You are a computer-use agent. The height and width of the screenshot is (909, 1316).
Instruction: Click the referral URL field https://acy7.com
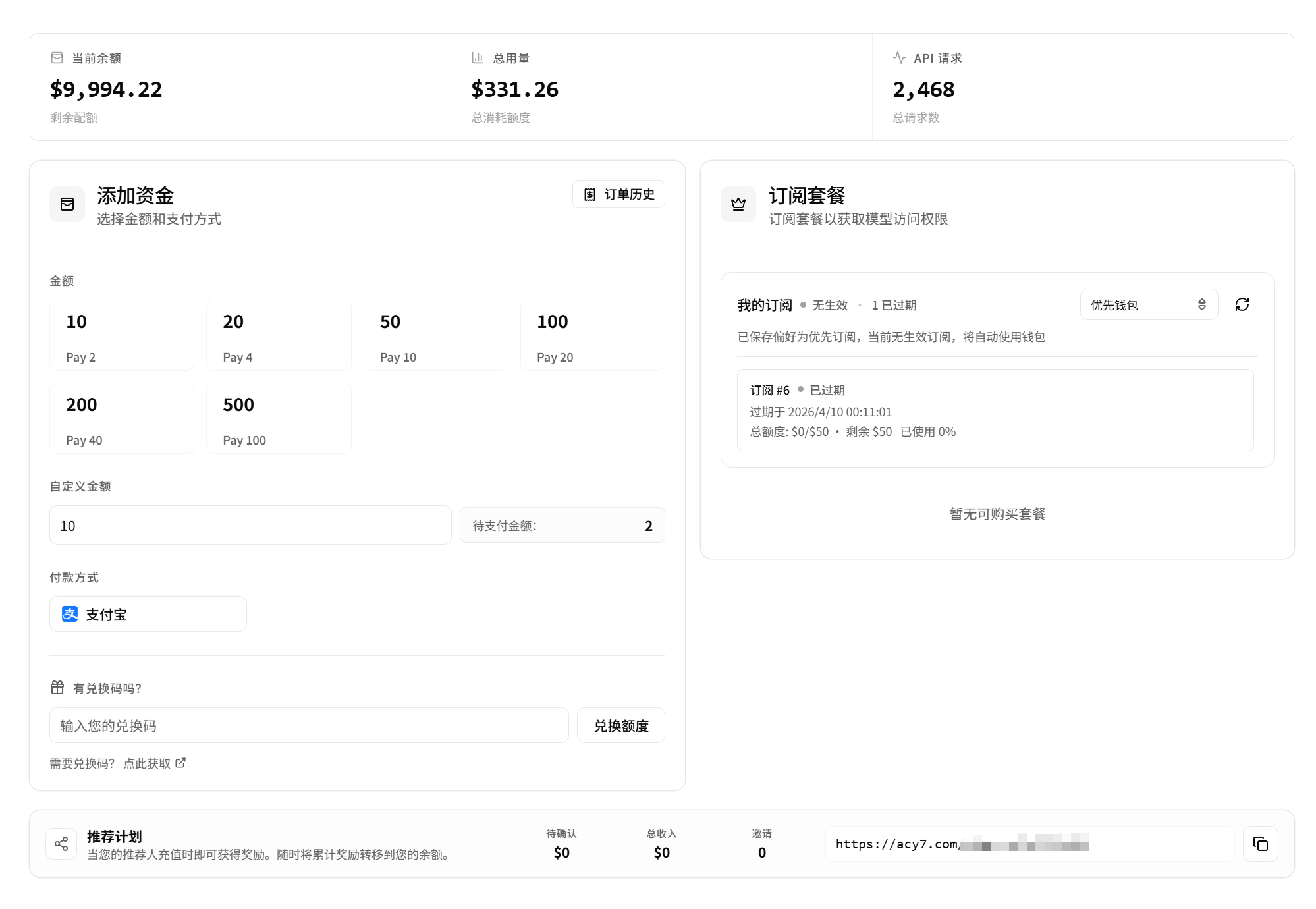pyautogui.click(x=1029, y=844)
